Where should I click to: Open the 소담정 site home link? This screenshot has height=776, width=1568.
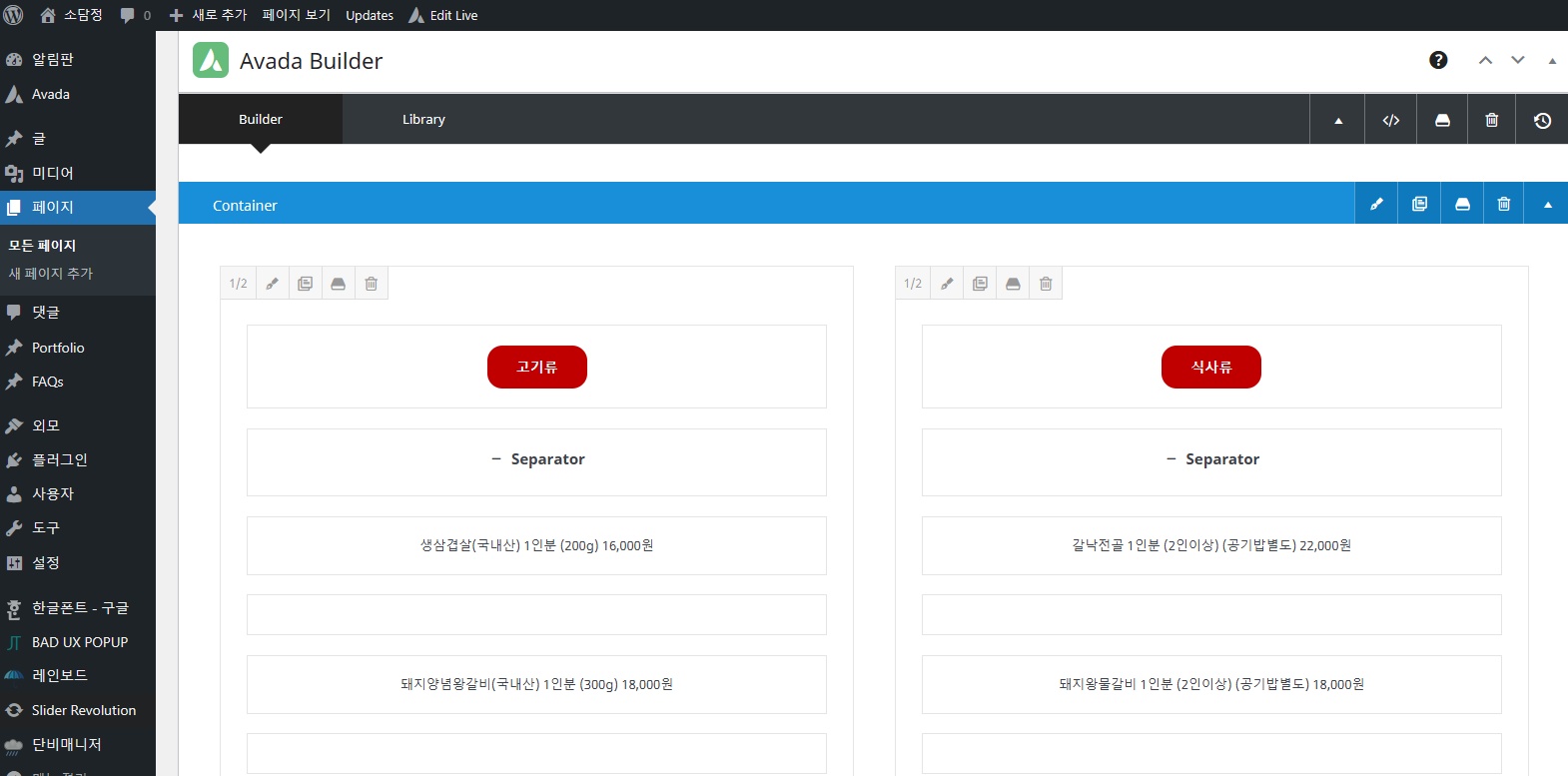tap(71, 15)
